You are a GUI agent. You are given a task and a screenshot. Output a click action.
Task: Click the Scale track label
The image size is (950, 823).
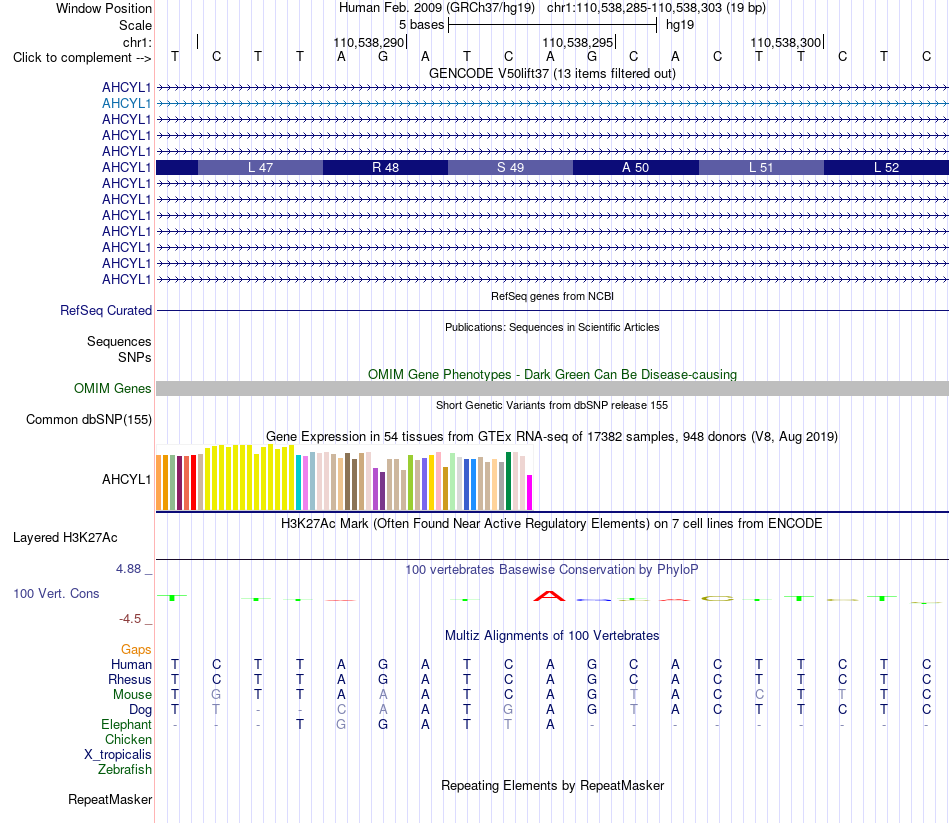tap(135, 25)
